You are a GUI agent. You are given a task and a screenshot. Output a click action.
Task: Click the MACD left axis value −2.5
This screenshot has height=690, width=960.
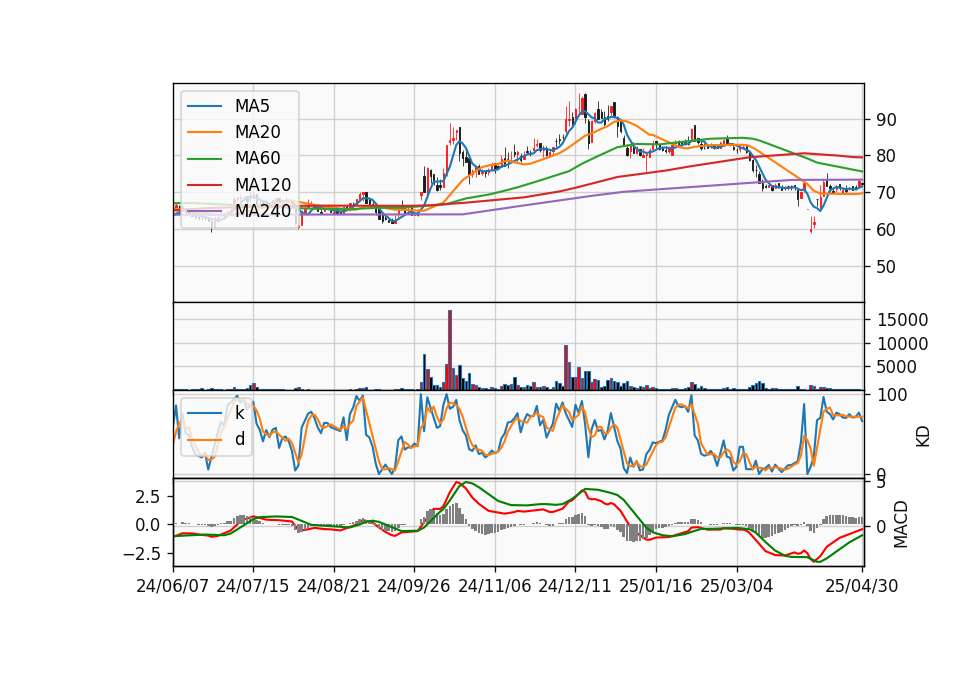(x=142, y=554)
